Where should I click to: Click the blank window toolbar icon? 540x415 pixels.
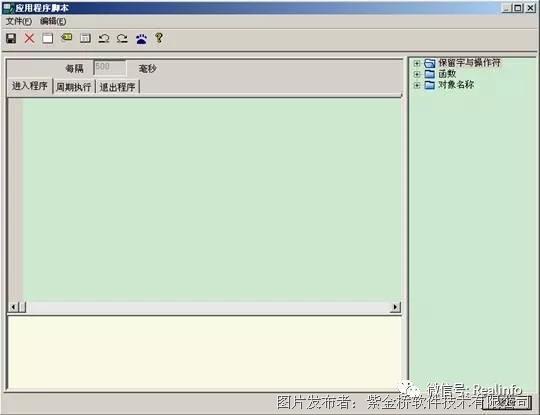pyautogui.click(x=48, y=38)
